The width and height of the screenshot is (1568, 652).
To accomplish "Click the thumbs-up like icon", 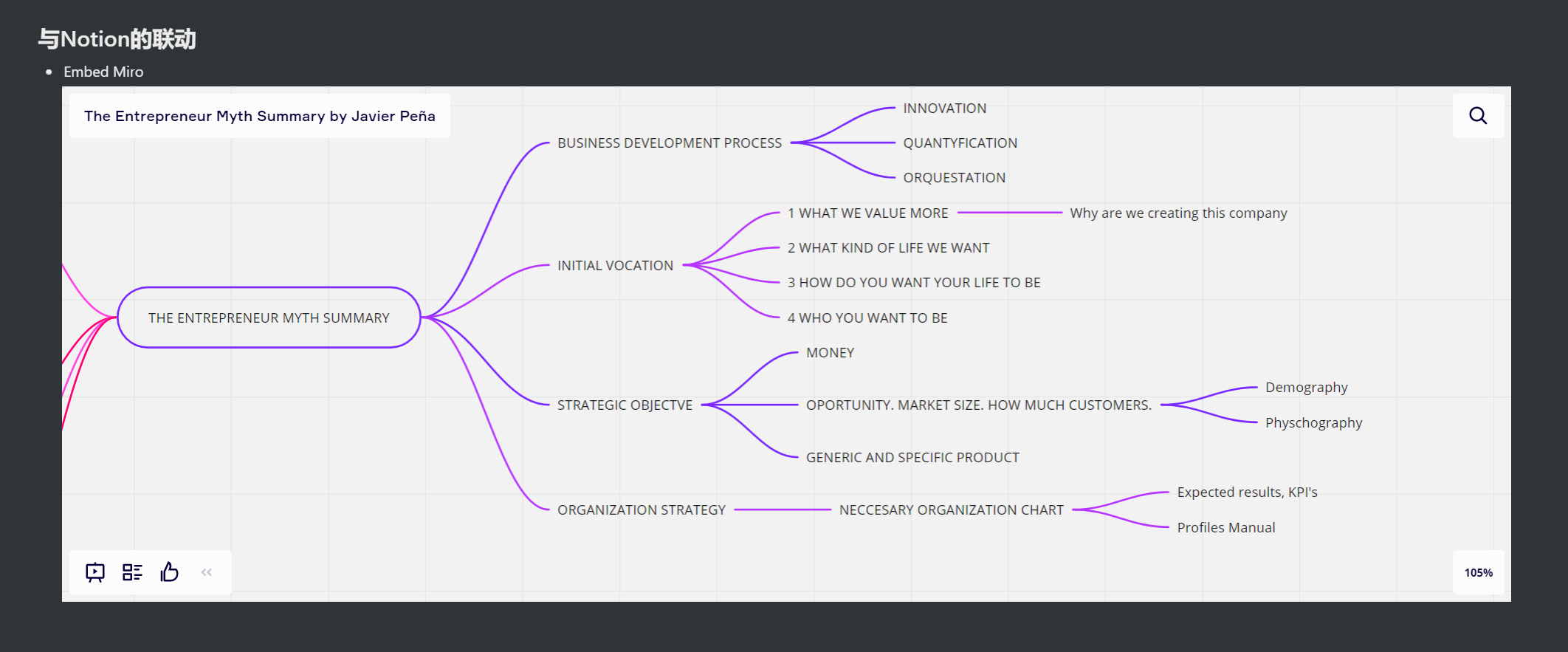I will click(170, 572).
